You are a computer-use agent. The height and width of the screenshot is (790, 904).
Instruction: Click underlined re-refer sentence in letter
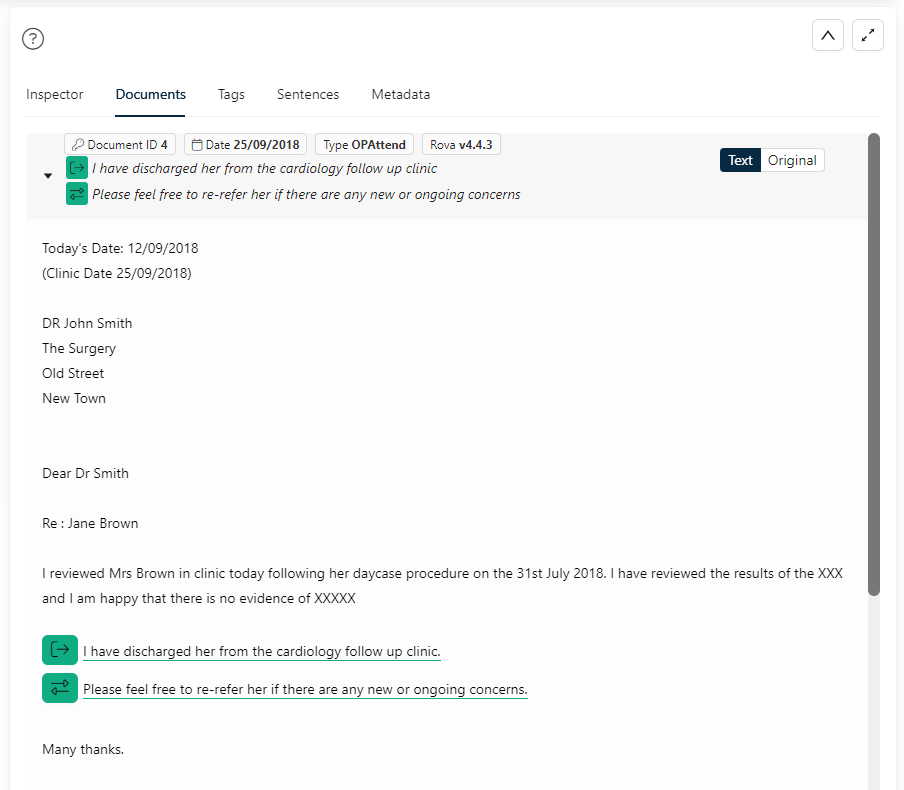coord(305,690)
